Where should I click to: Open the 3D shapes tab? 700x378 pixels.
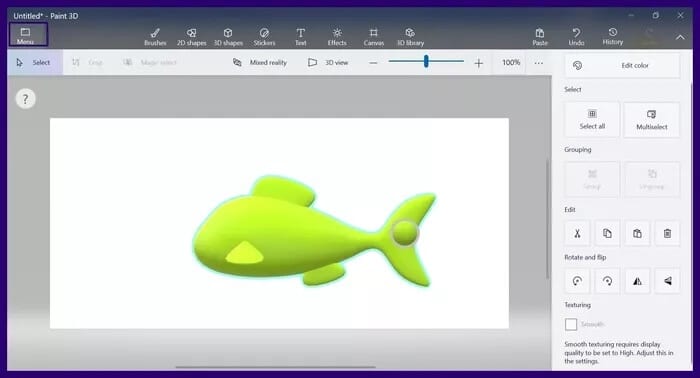coord(228,37)
